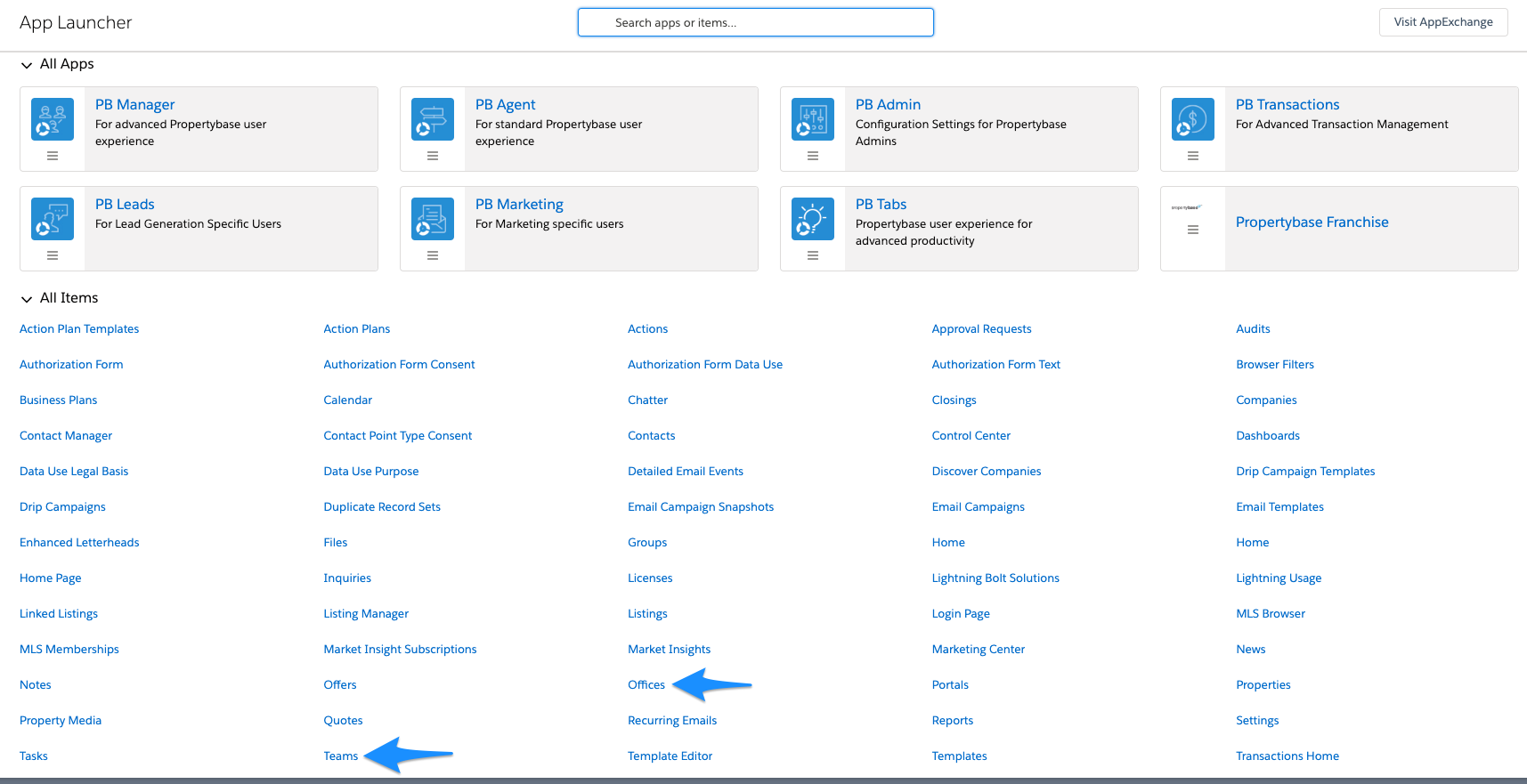Open the Companies item
The width and height of the screenshot is (1527, 784).
coord(1266,400)
